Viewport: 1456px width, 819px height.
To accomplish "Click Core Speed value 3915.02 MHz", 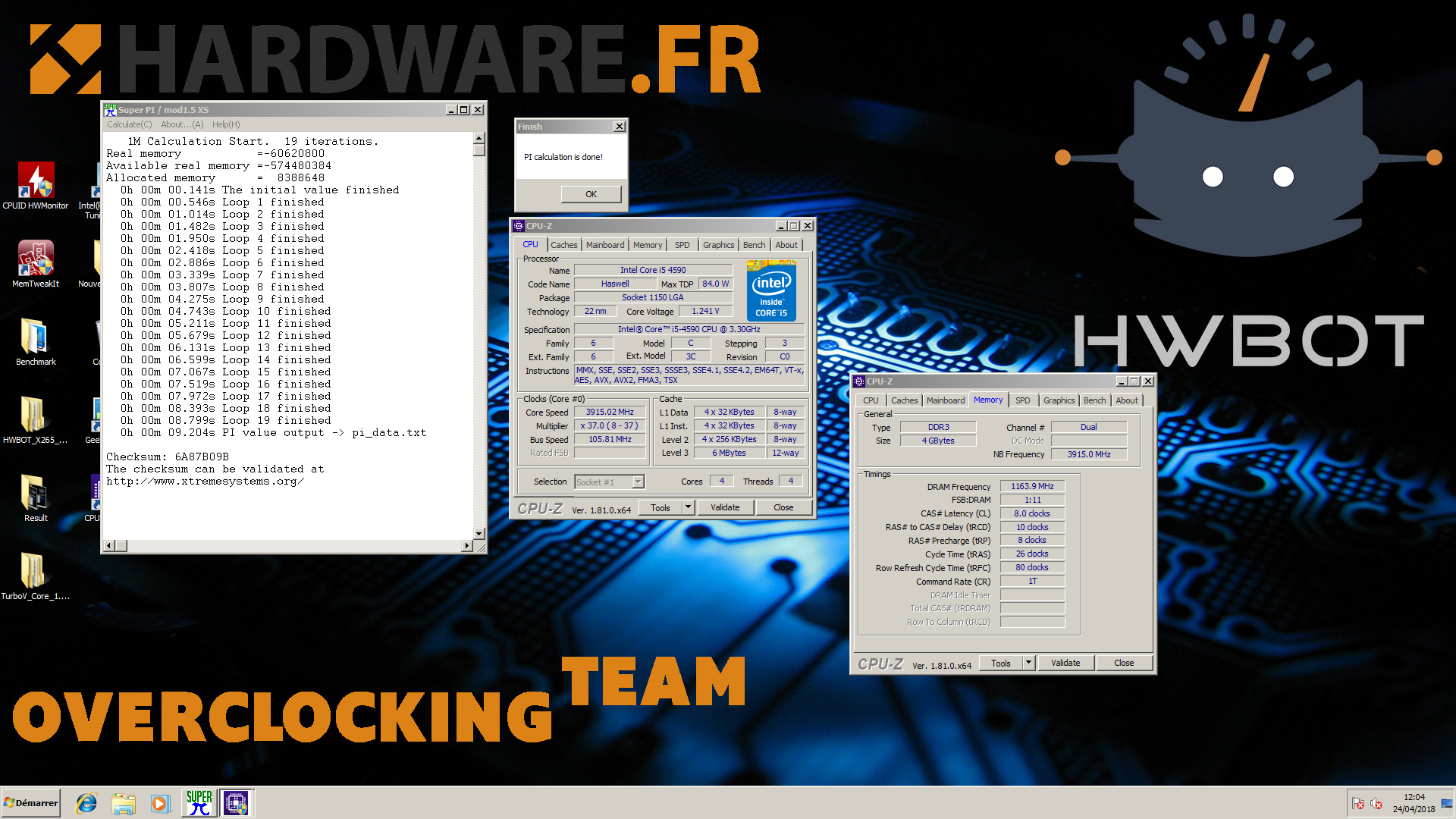I will tap(610, 413).
